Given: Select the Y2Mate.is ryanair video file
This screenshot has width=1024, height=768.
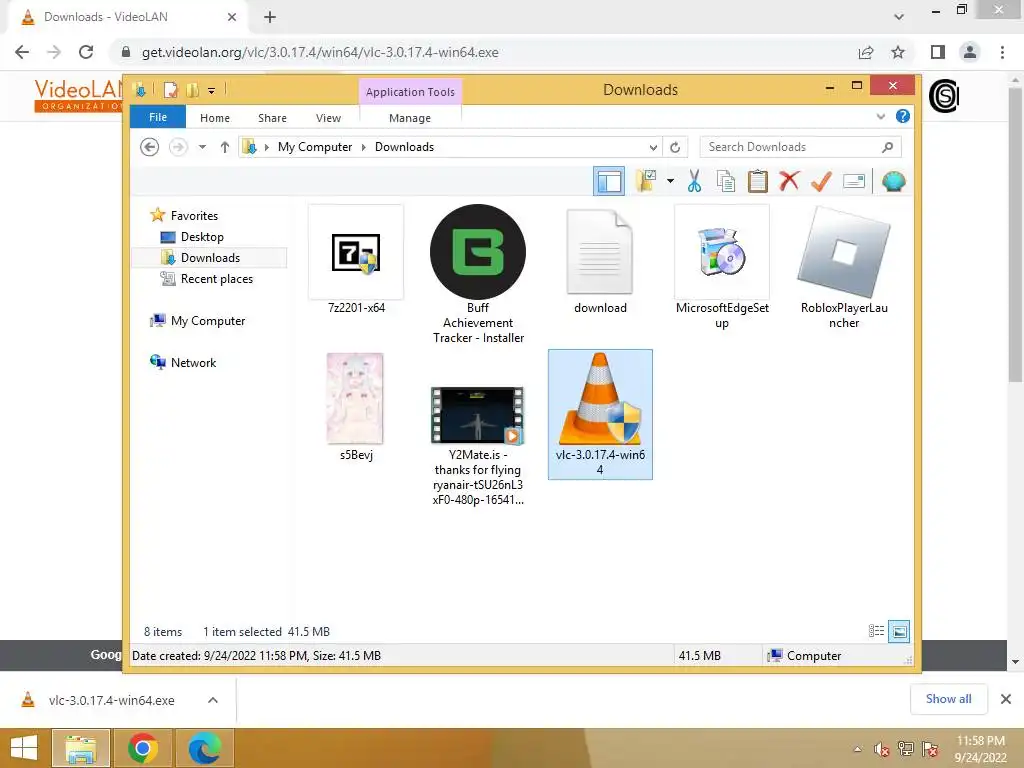Looking at the screenshot, I should point(478,446).
